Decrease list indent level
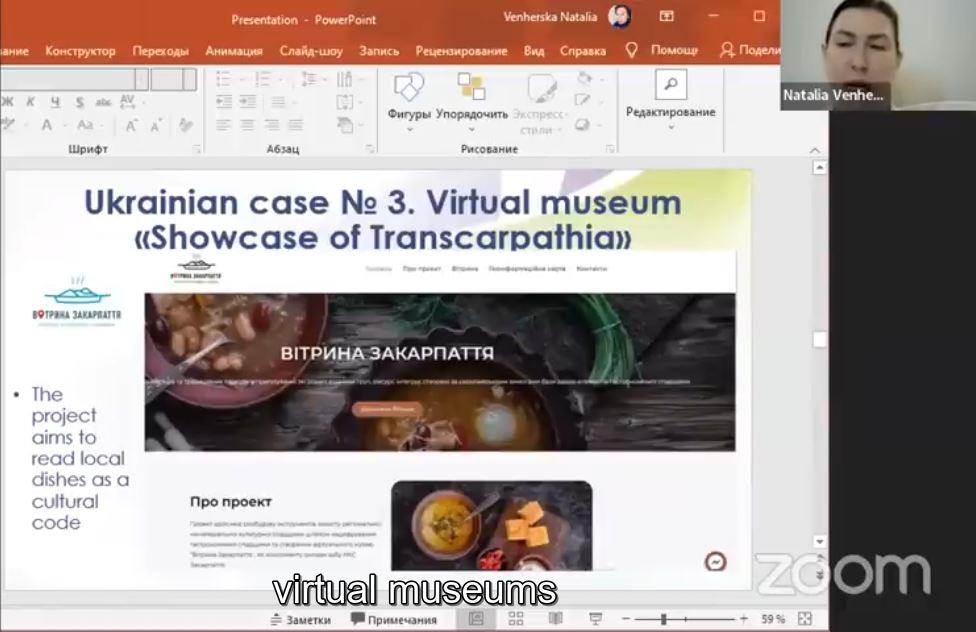Viewport: 976px width, 632px height. coord(224,101)
